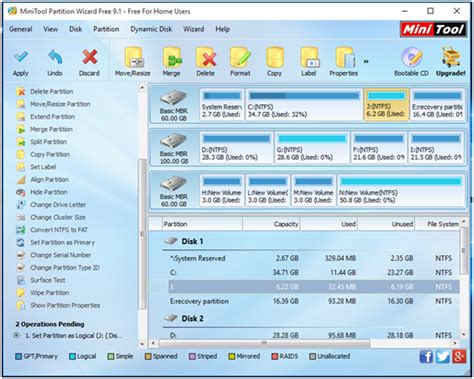Screen dimensions: 474x379
Task: Click the partition list scroll down arrow
Action: (463, 334)
